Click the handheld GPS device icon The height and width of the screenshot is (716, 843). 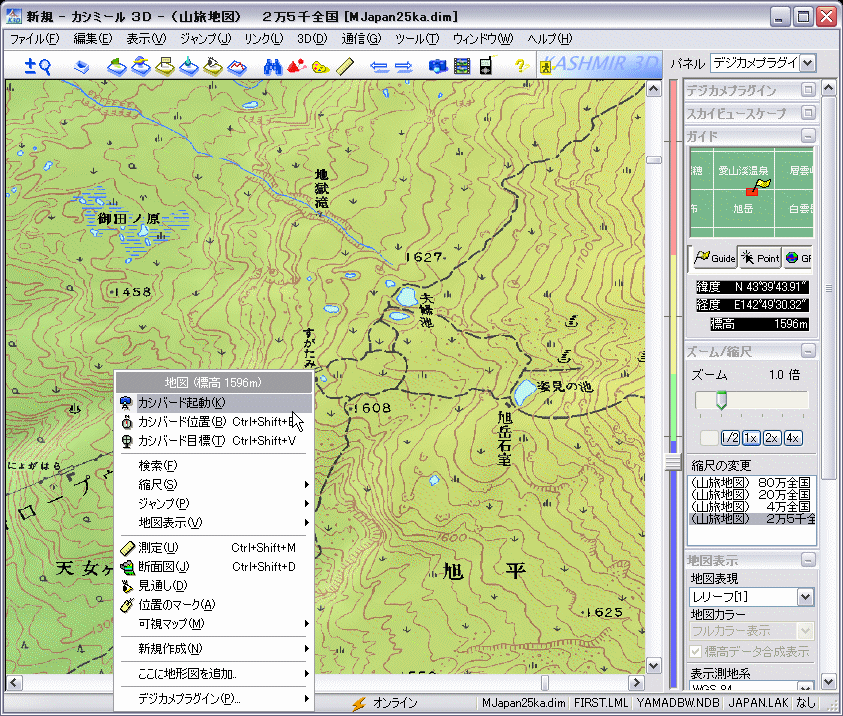tap(486, 66)
